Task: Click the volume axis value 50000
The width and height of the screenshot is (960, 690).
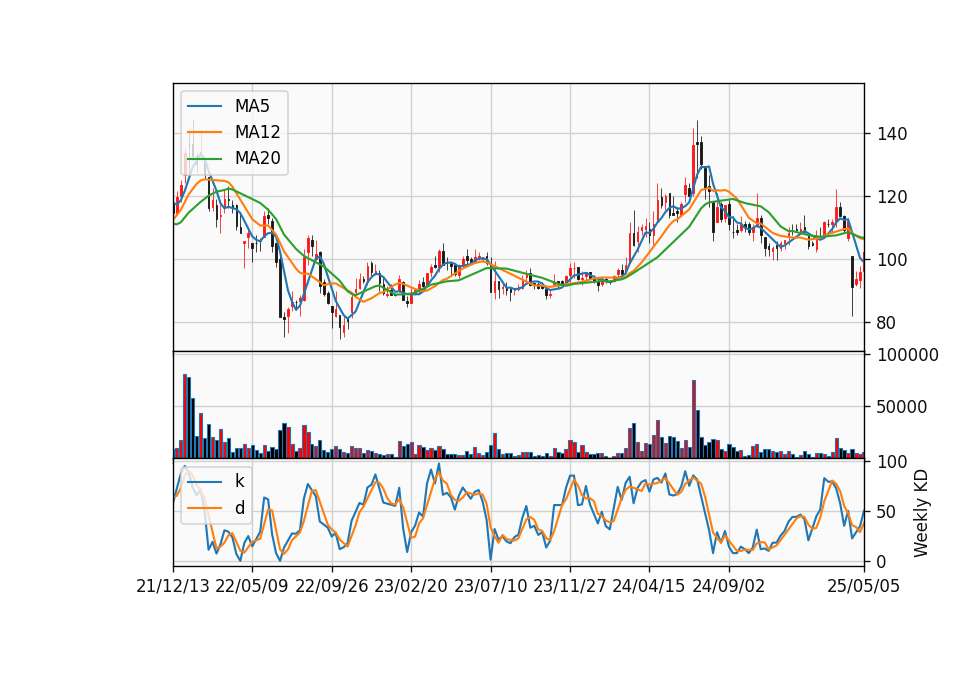Action: [x=902, y=407]
